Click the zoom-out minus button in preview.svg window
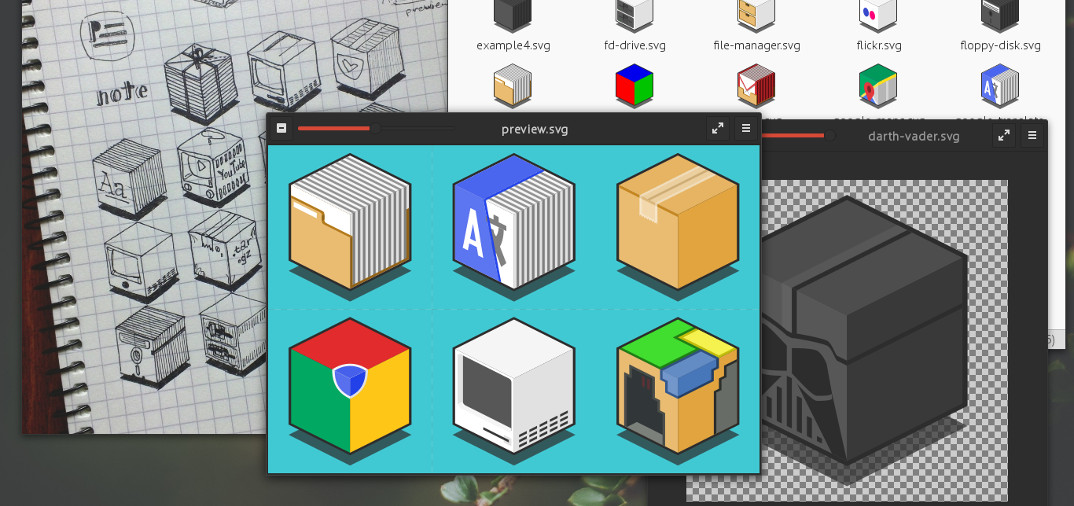The width and height of the screenshot is (1074, 506). 281,128
